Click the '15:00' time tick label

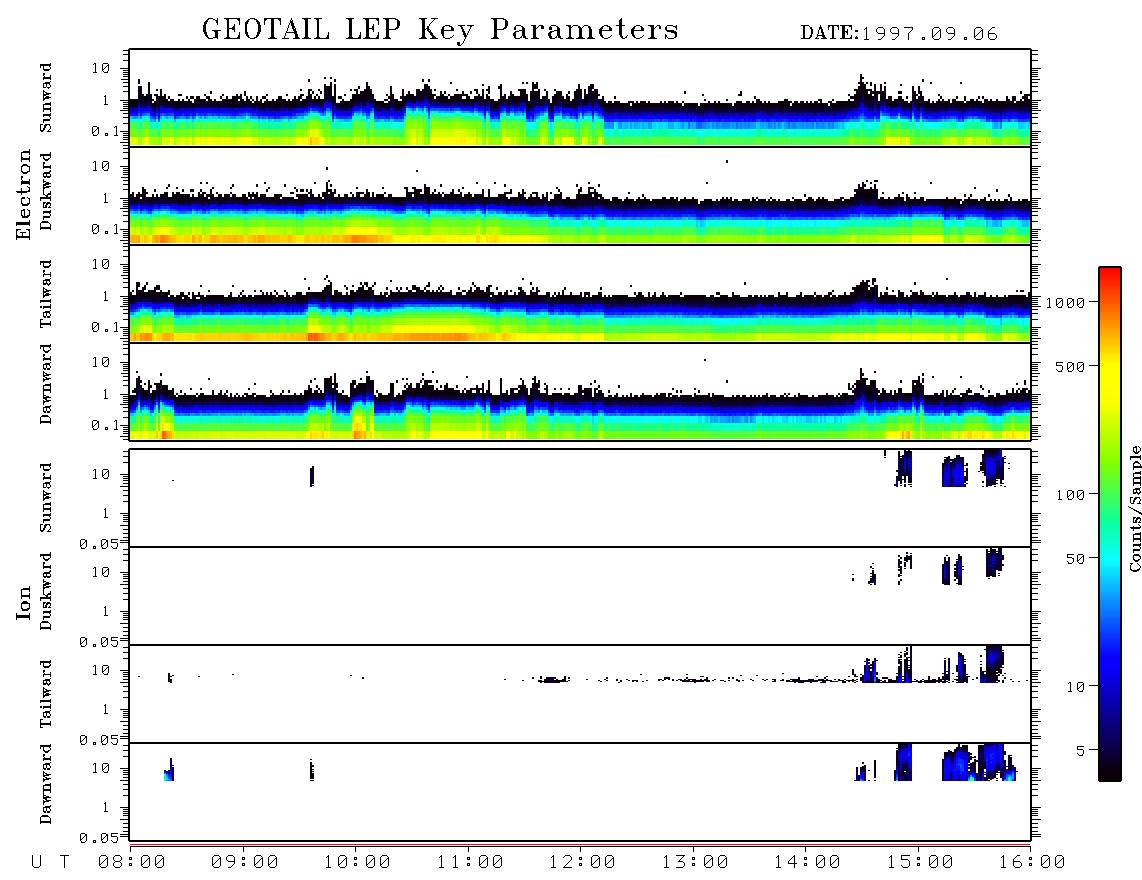(x=920, y=863)
